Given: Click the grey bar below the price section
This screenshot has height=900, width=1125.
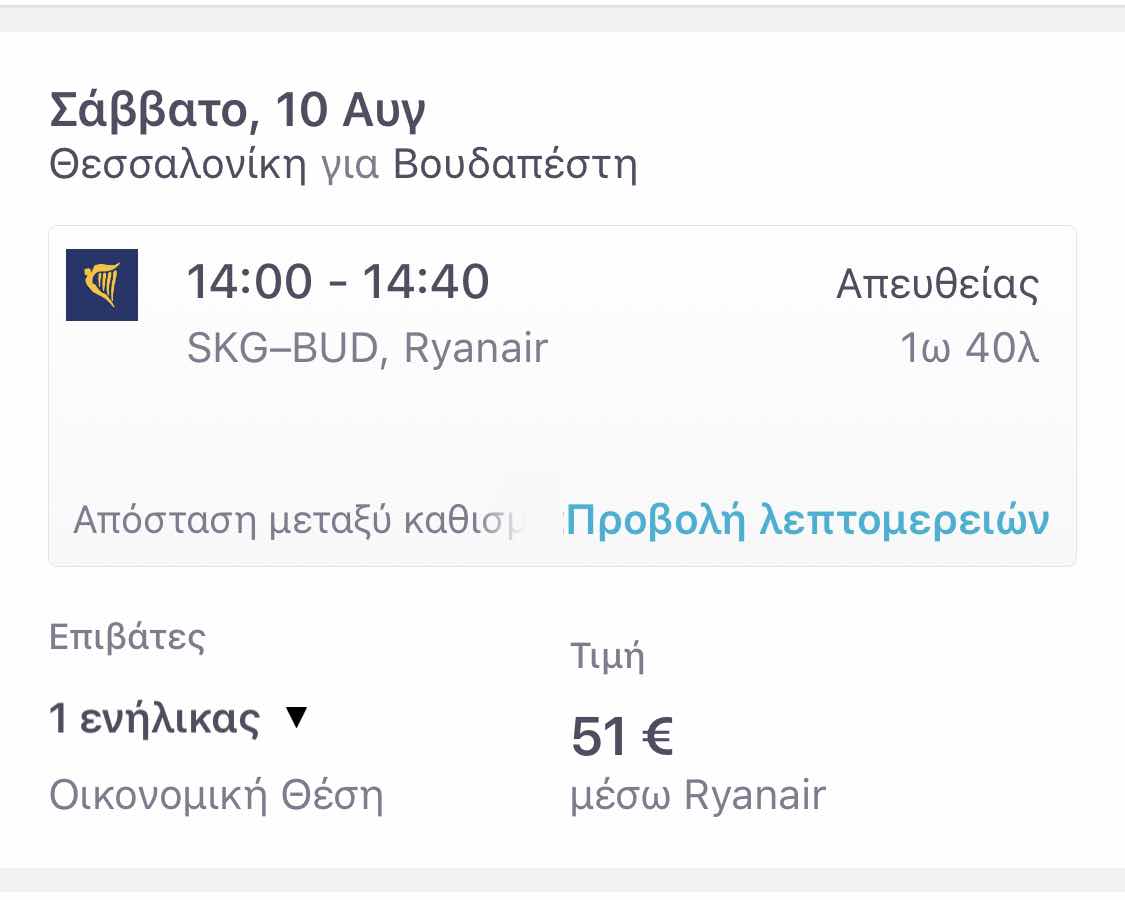Looking at the screenshot, I should click(x=562, y=881).
